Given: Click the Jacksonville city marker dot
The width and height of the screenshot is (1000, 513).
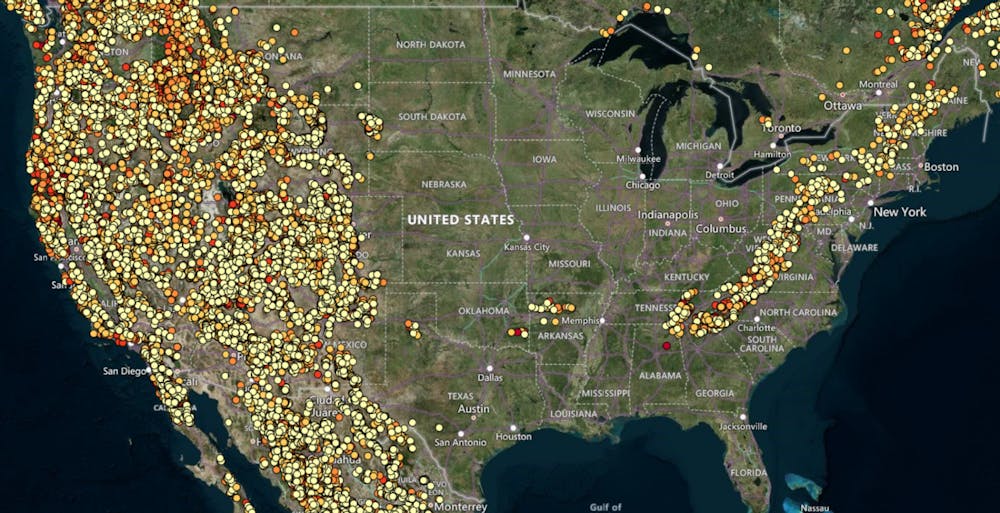Looking at the screenshot, I should click(742, 416).
